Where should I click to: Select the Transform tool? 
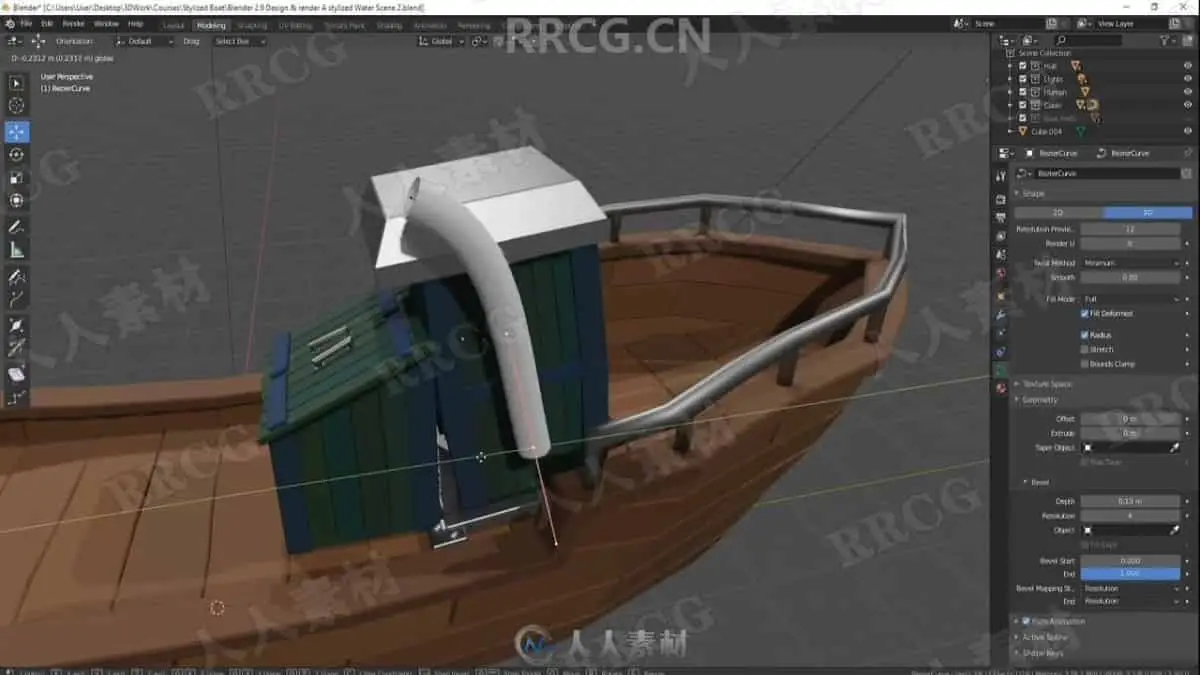point(17,200)
